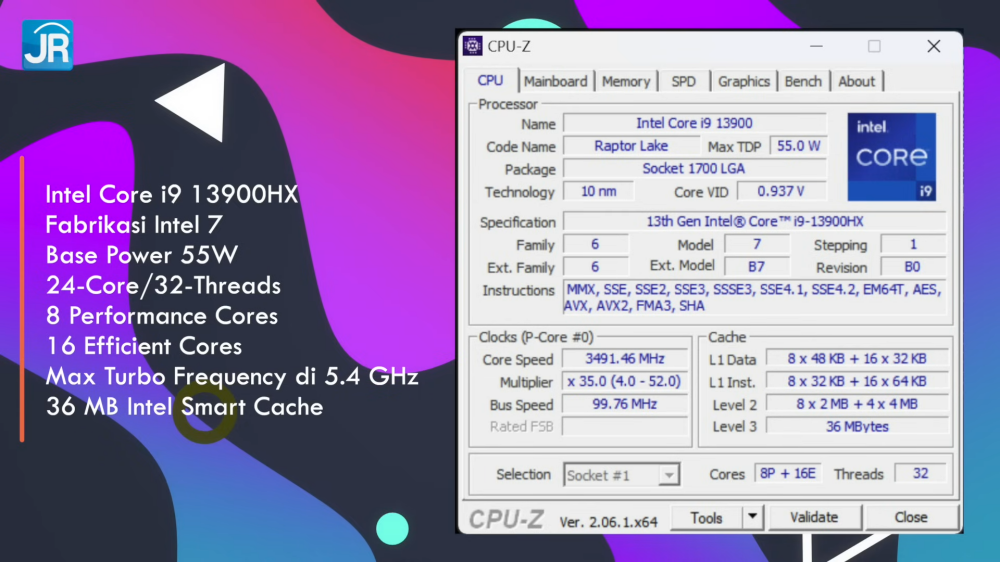Click the JR logo in top-left corner
1000x562 pixels.
coord(47,44)
